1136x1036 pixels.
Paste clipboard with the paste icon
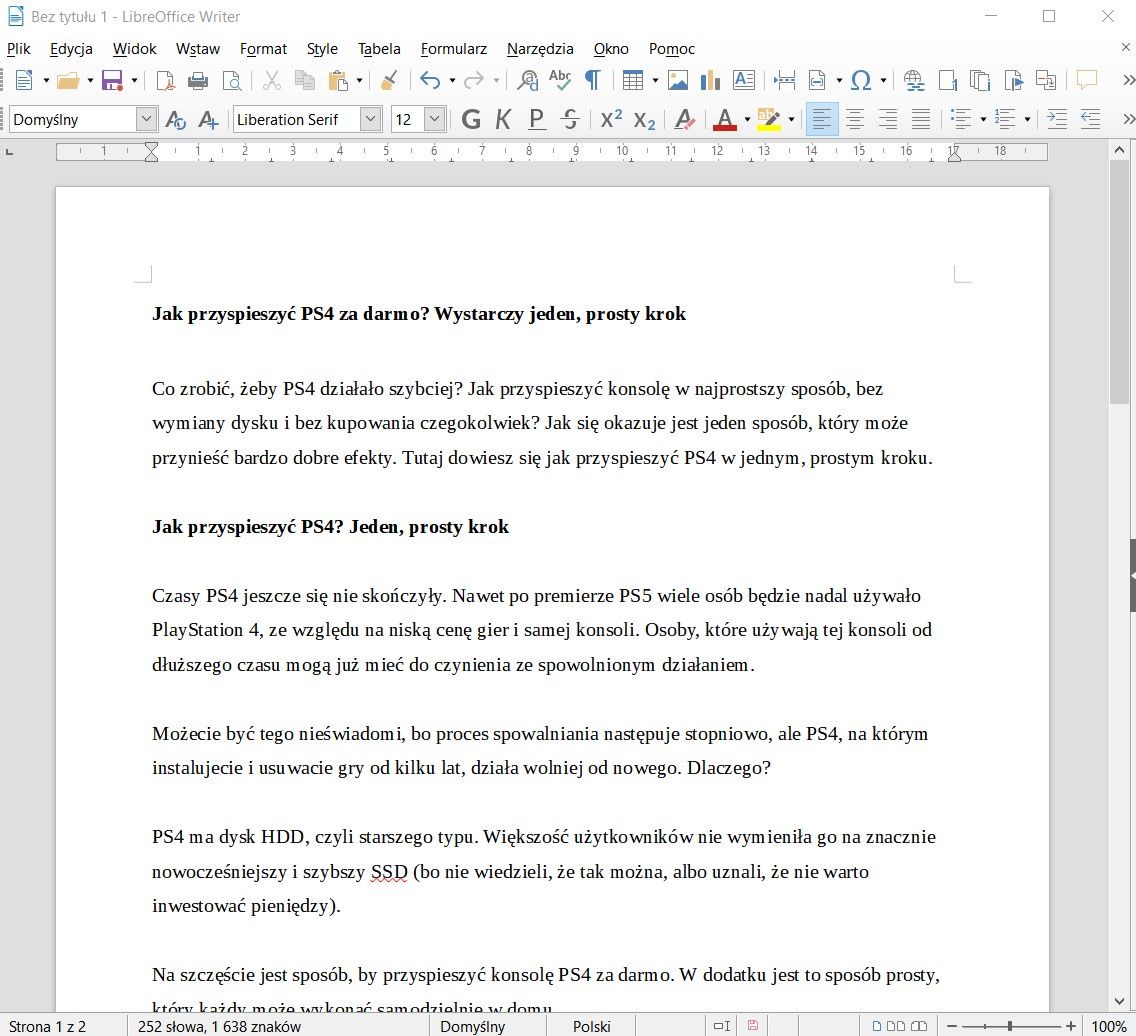click(338, 80)
